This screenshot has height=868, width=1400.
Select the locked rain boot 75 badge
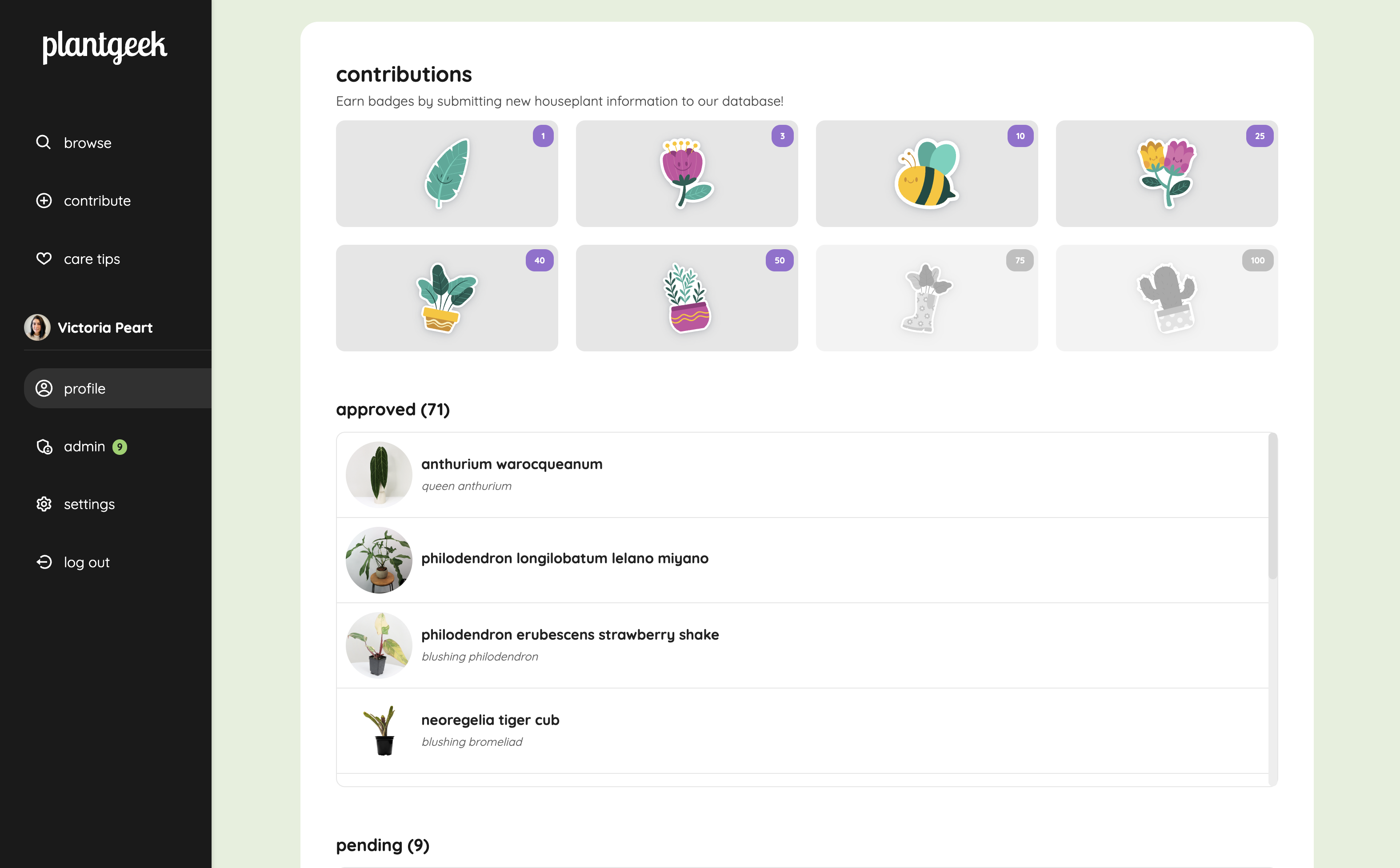[926, 298]
